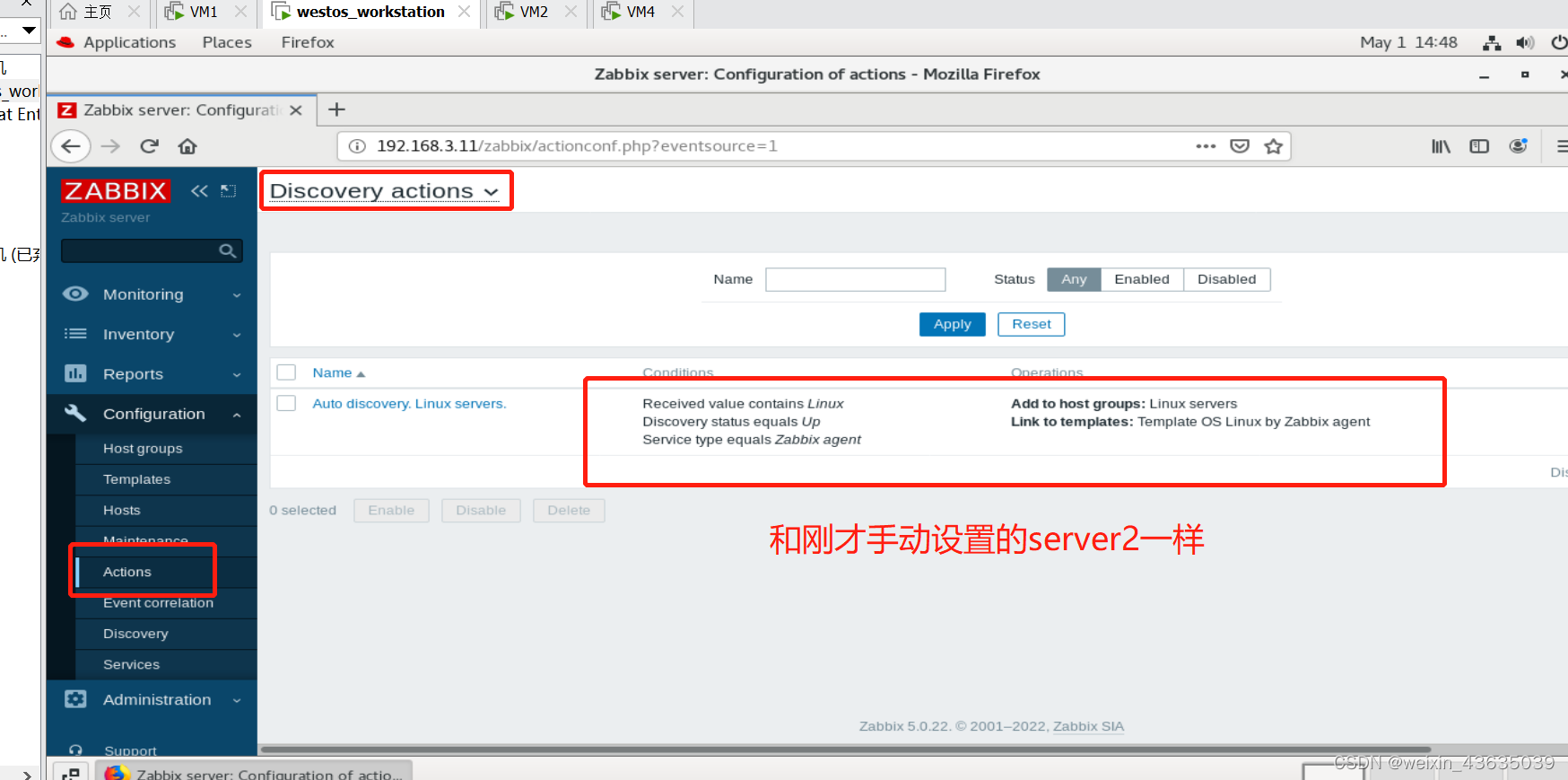Screen dimensions: 1568x780
Task: Open new Firefox tab with plus
Action: pyautogui.click(x=336, y=110)
